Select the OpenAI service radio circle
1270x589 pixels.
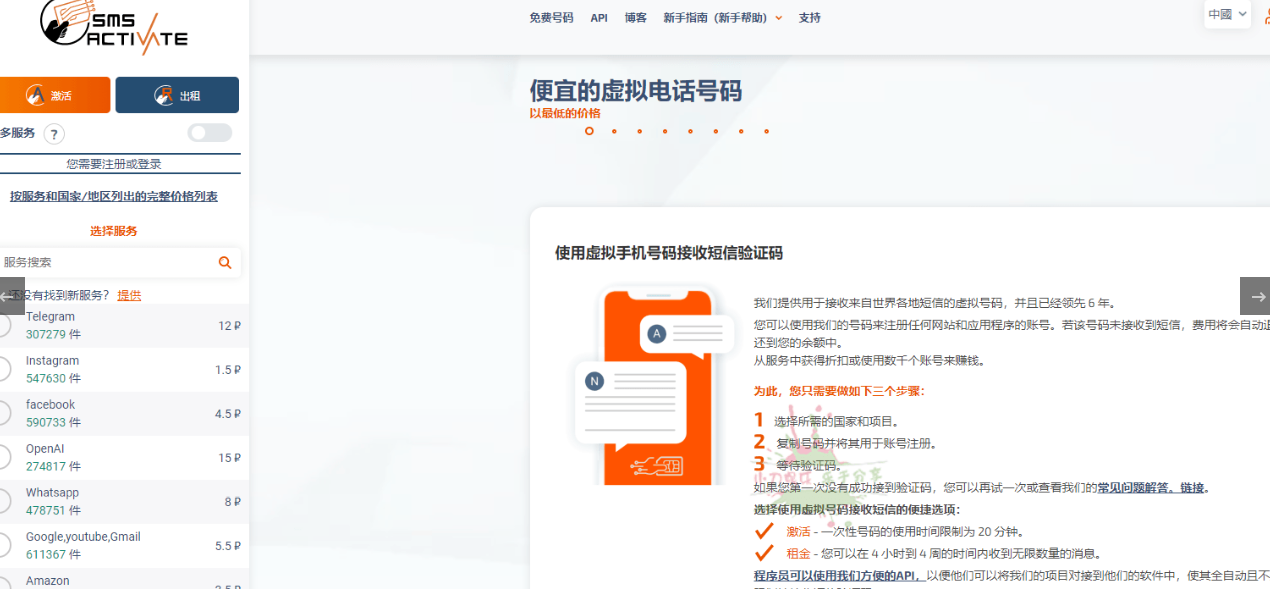coord(3,458)
